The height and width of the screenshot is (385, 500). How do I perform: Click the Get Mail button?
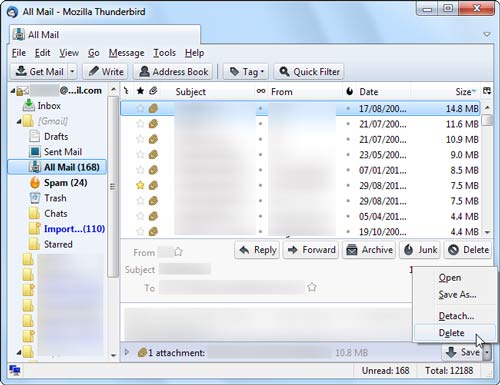tap(39, 72)
